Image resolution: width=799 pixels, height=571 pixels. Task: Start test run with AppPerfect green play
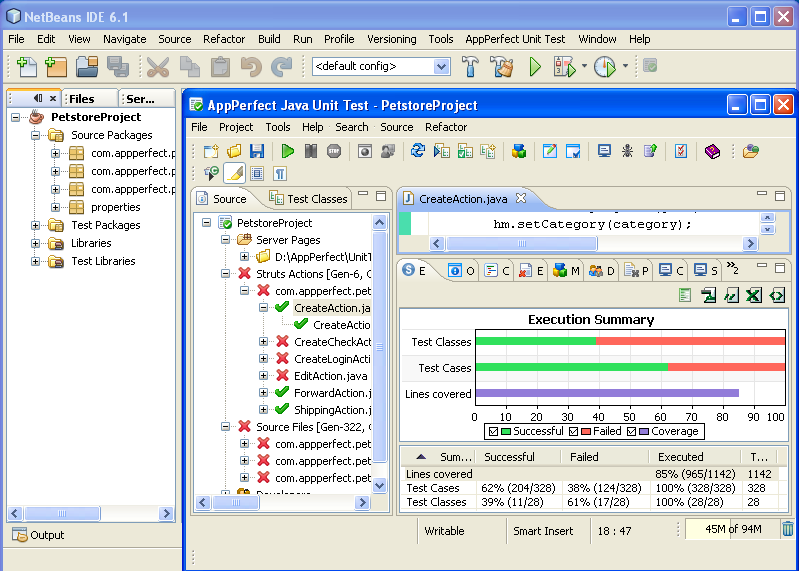(287, 151)
